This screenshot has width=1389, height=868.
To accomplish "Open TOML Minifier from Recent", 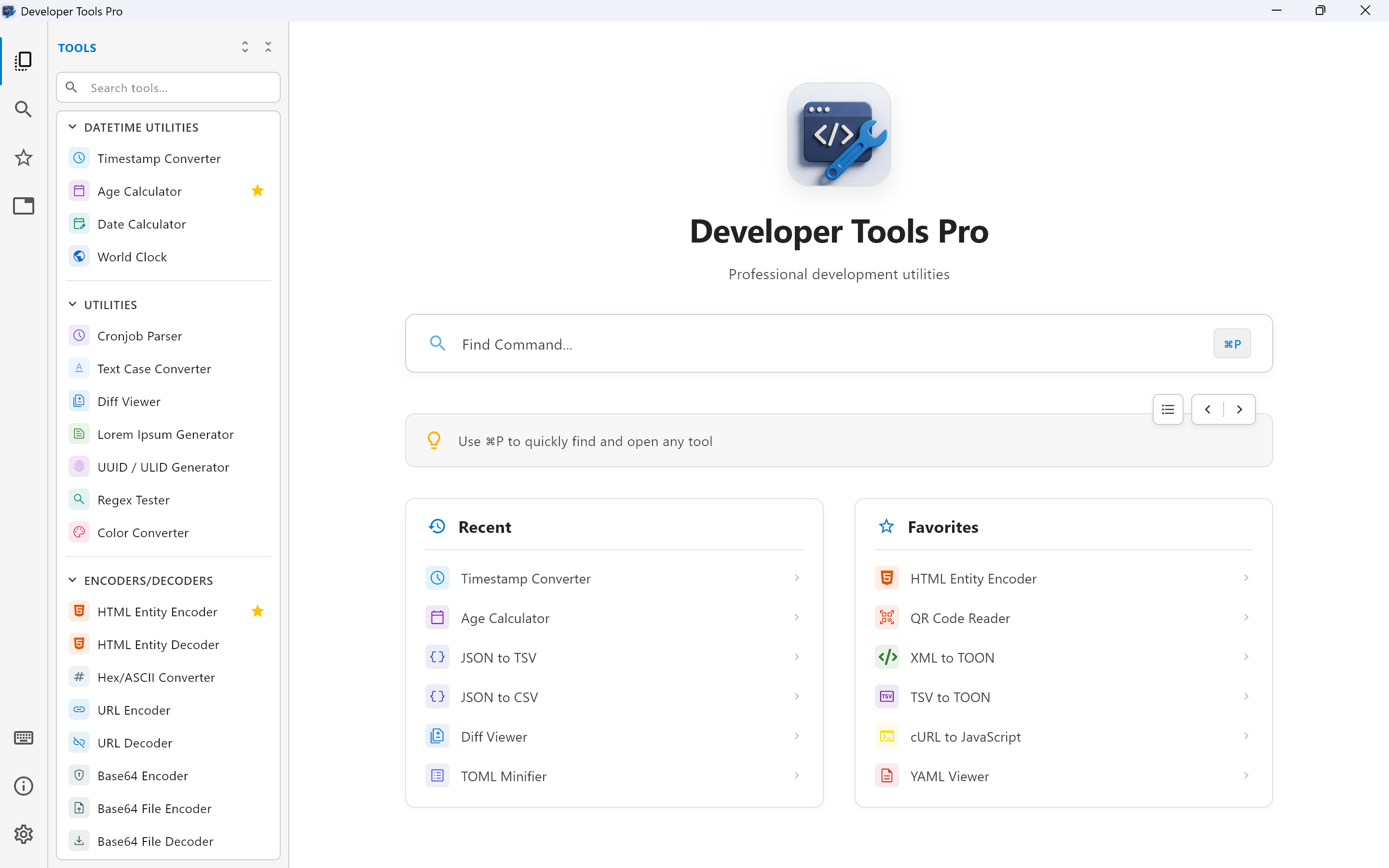I will tap(614, 776).
